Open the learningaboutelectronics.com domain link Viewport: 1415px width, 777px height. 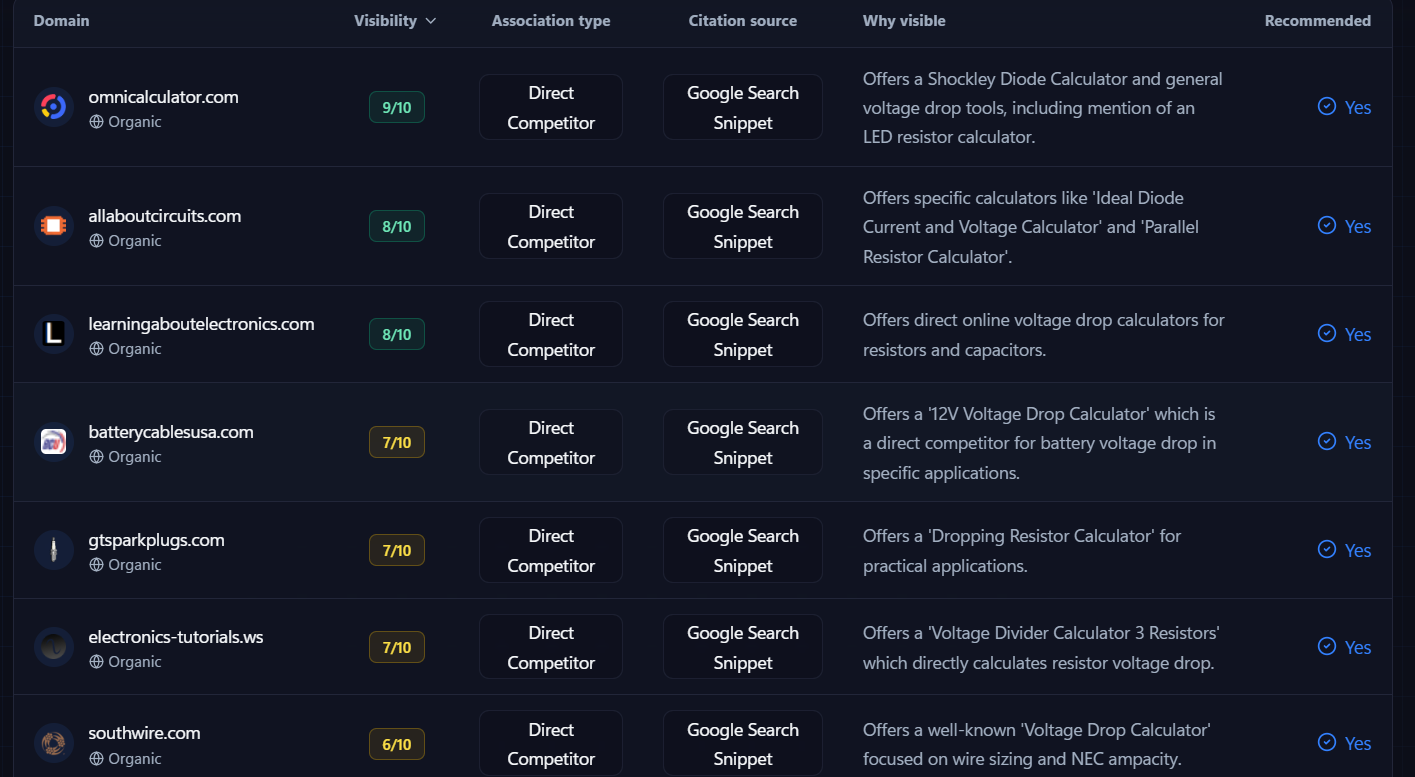pos(201,324)
